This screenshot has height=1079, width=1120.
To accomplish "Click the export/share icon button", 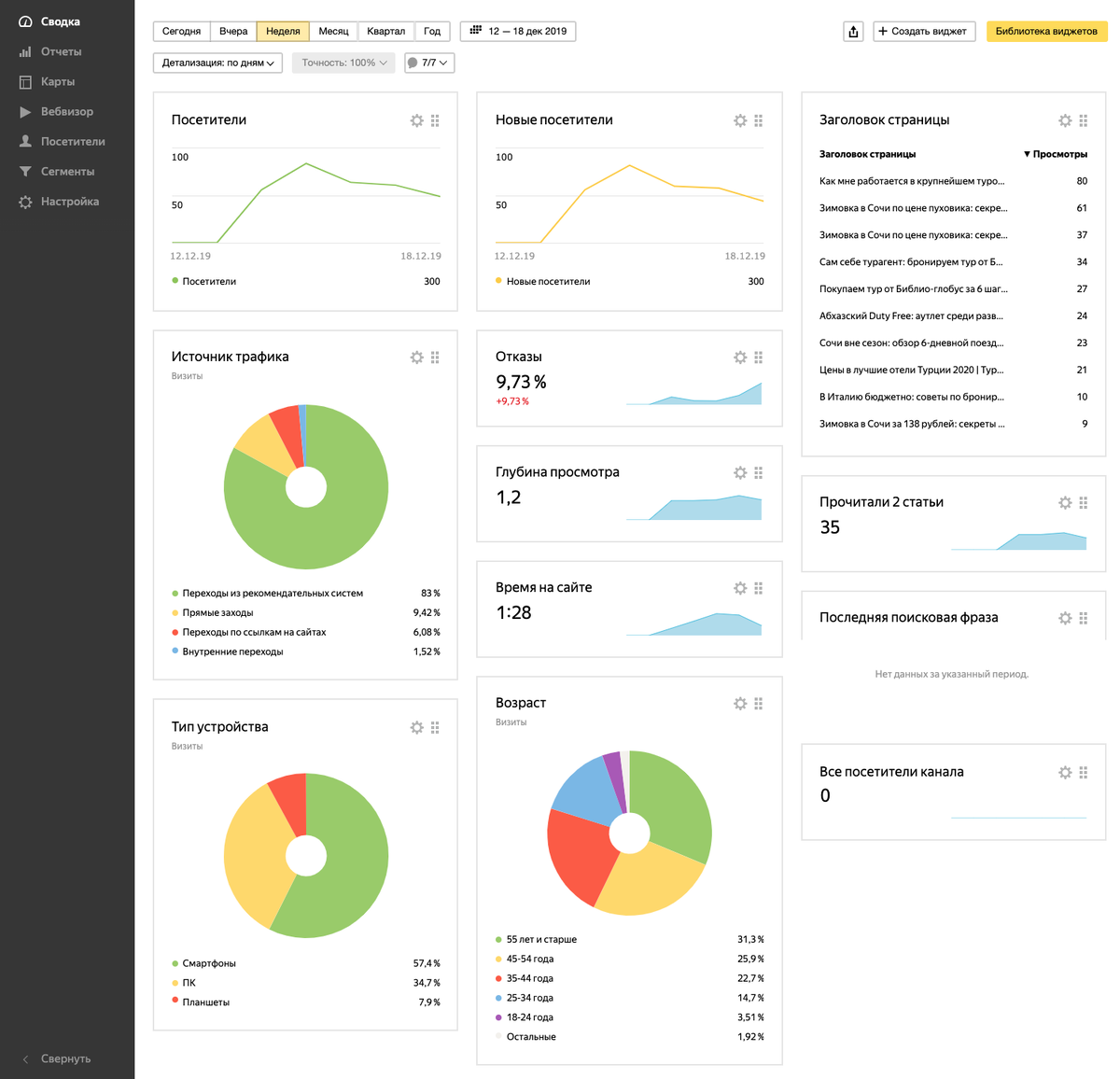I will [853, 32].
